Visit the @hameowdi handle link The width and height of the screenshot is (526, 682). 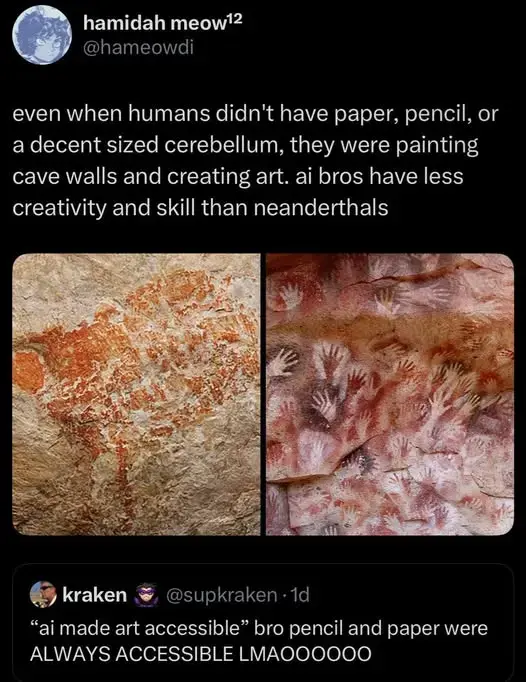point(138,47)
